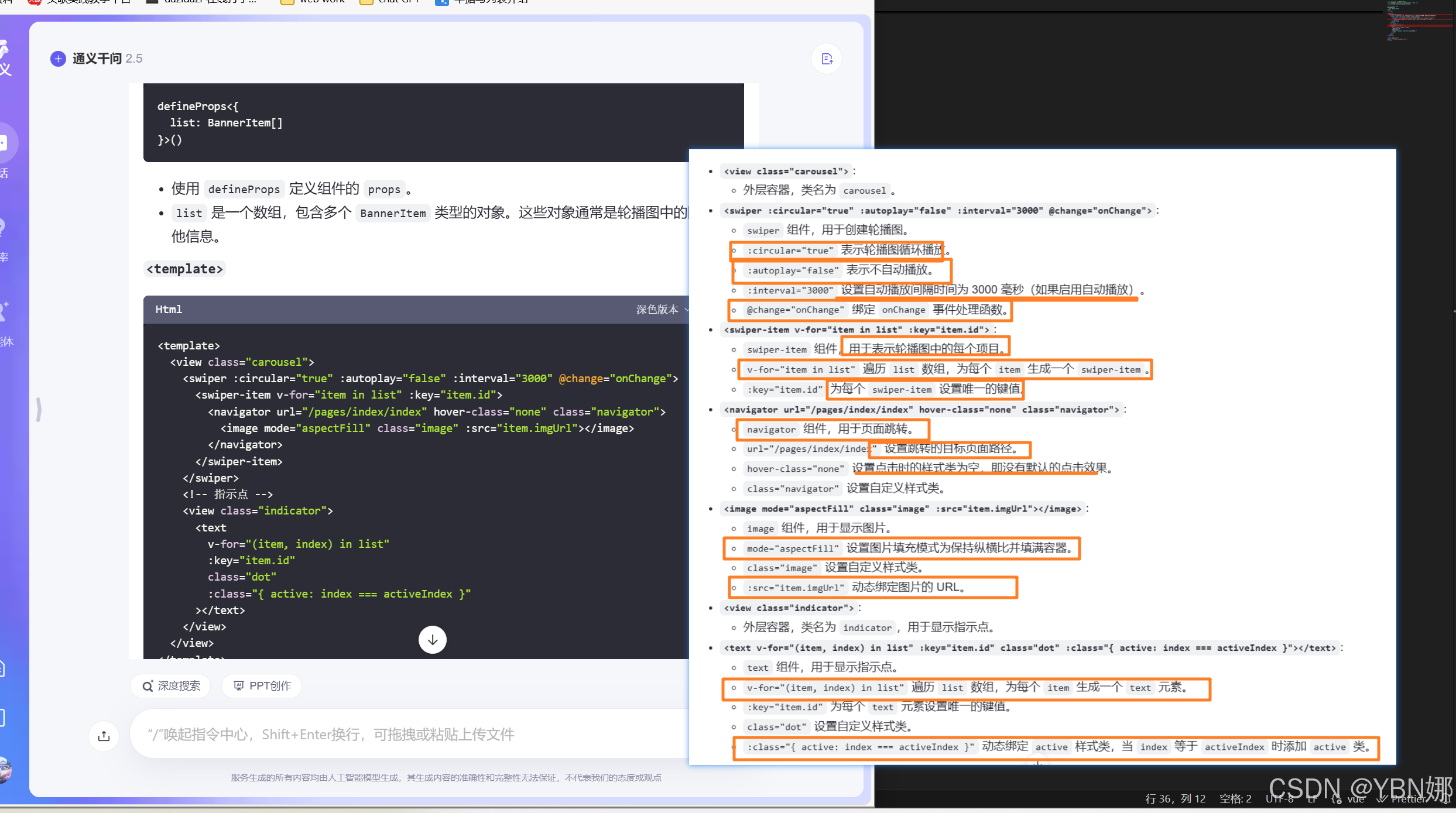This screenshot has height=813, width=1456.
Task: Click the user avatar in sidebar
Action: tap(5, 769)
